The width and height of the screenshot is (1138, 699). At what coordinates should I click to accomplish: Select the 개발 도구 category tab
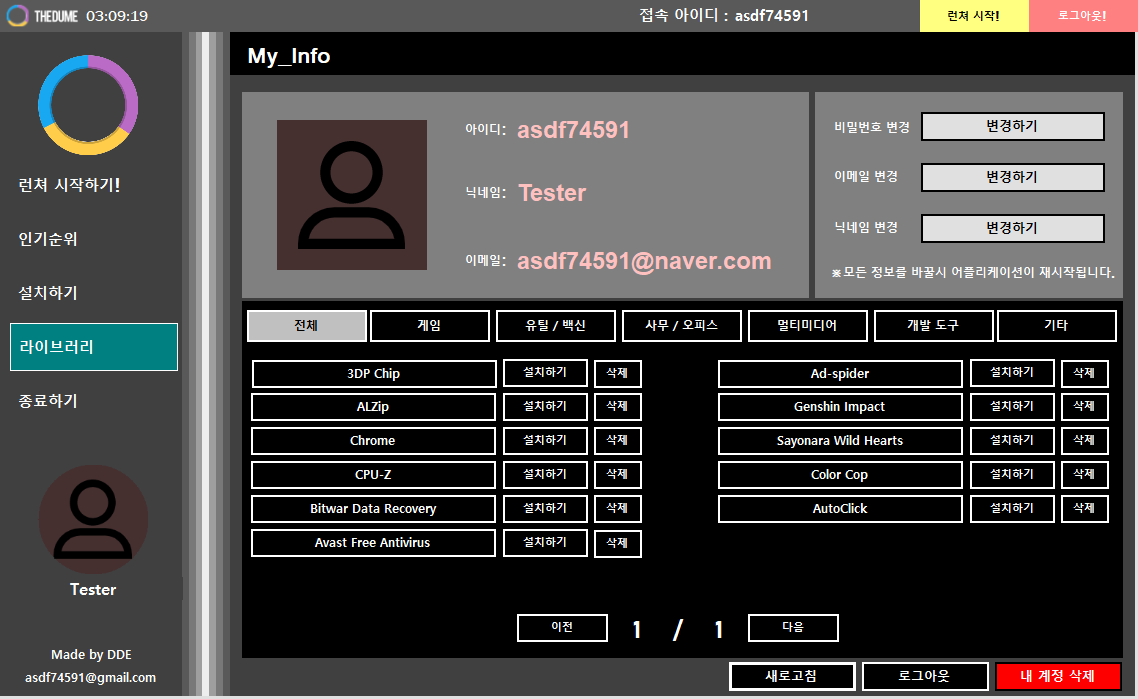(x=933, y=326)
